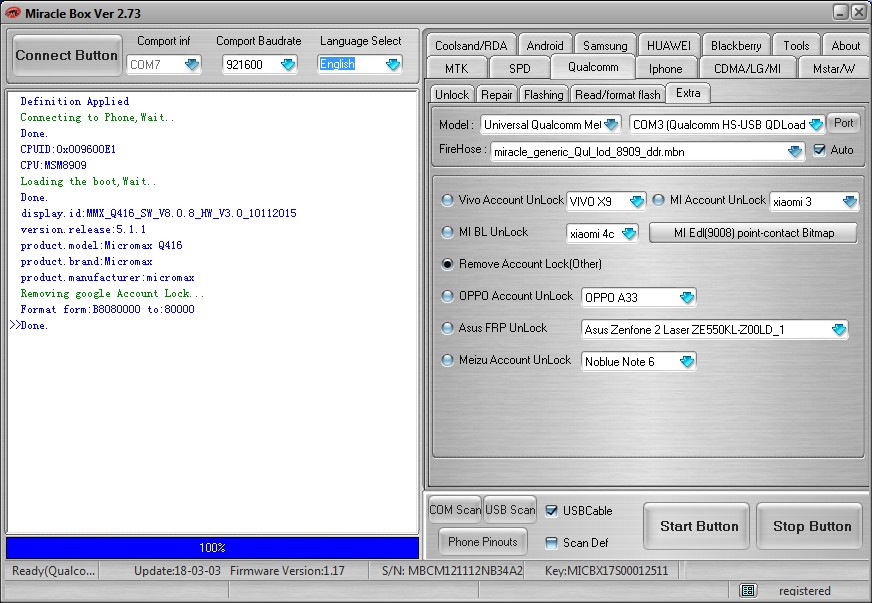This screenshot has width=872, height=603.
Task: Go to the Read/format flash sub-tab
Action: (618, 95)
